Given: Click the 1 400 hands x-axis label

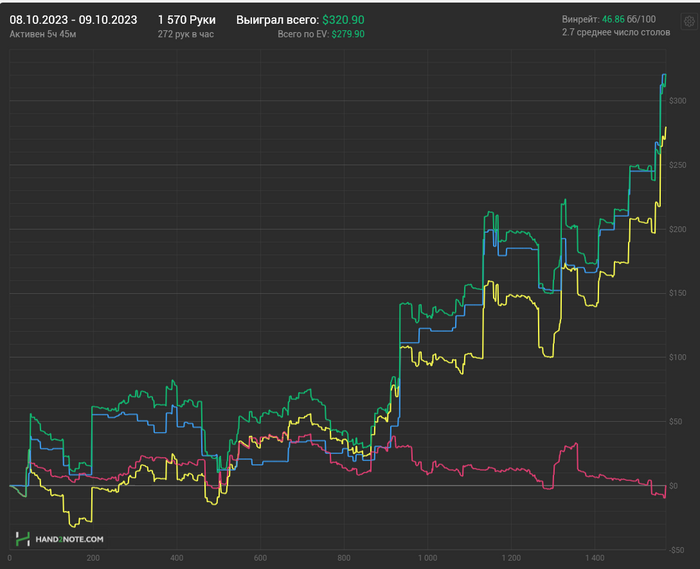Looking at the screenshot, I should click(x=595, y=558).
